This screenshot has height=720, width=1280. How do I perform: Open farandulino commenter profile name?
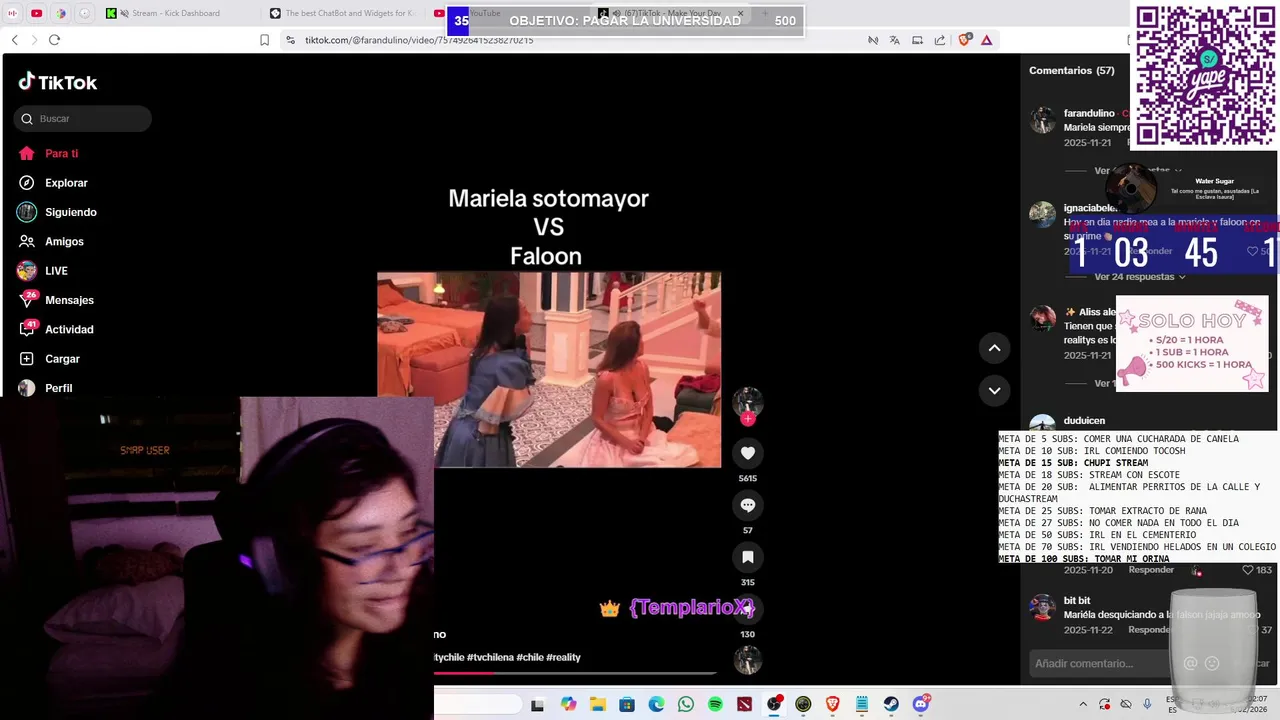pos(1089,113)
